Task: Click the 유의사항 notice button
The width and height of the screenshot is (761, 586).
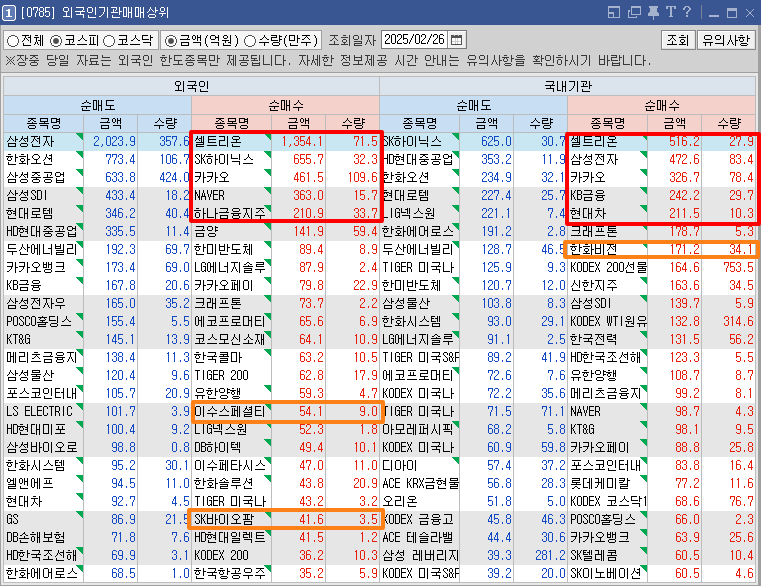Action: (726, 40)
